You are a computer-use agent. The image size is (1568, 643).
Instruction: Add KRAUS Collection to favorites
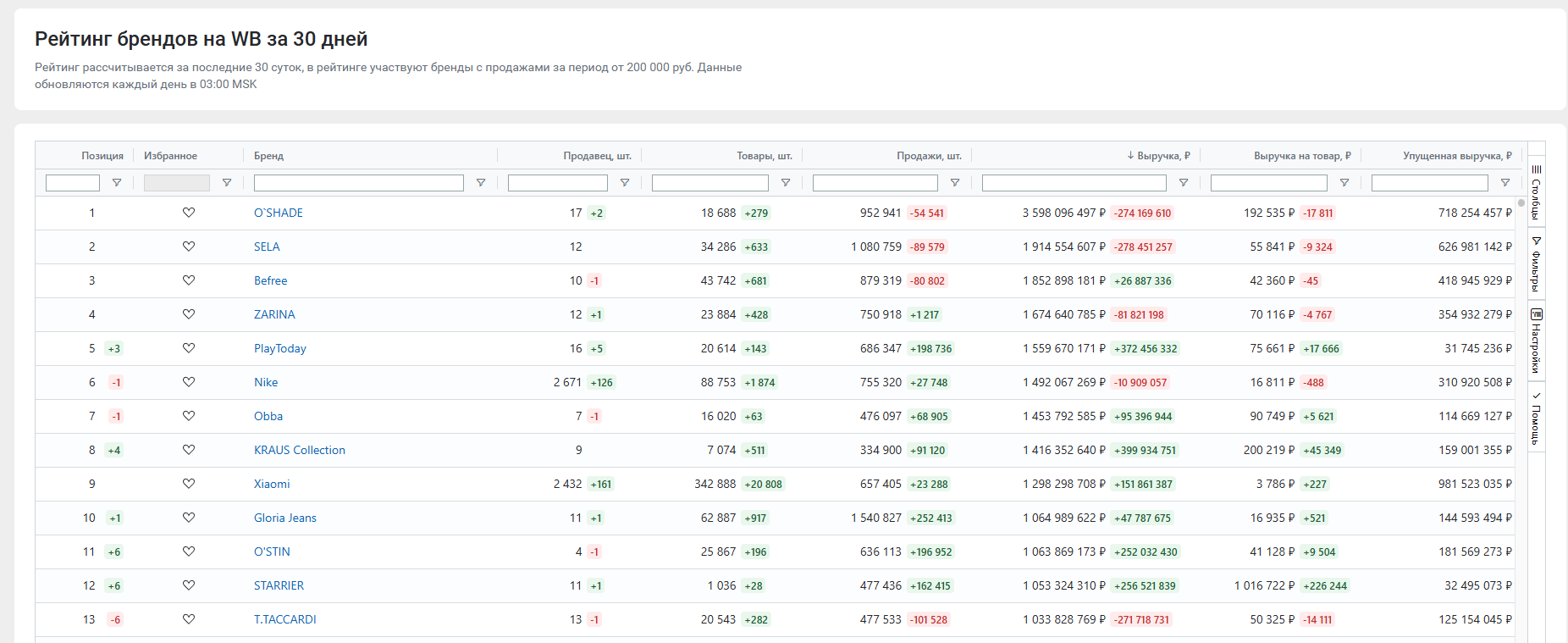[x=189, y=450]
